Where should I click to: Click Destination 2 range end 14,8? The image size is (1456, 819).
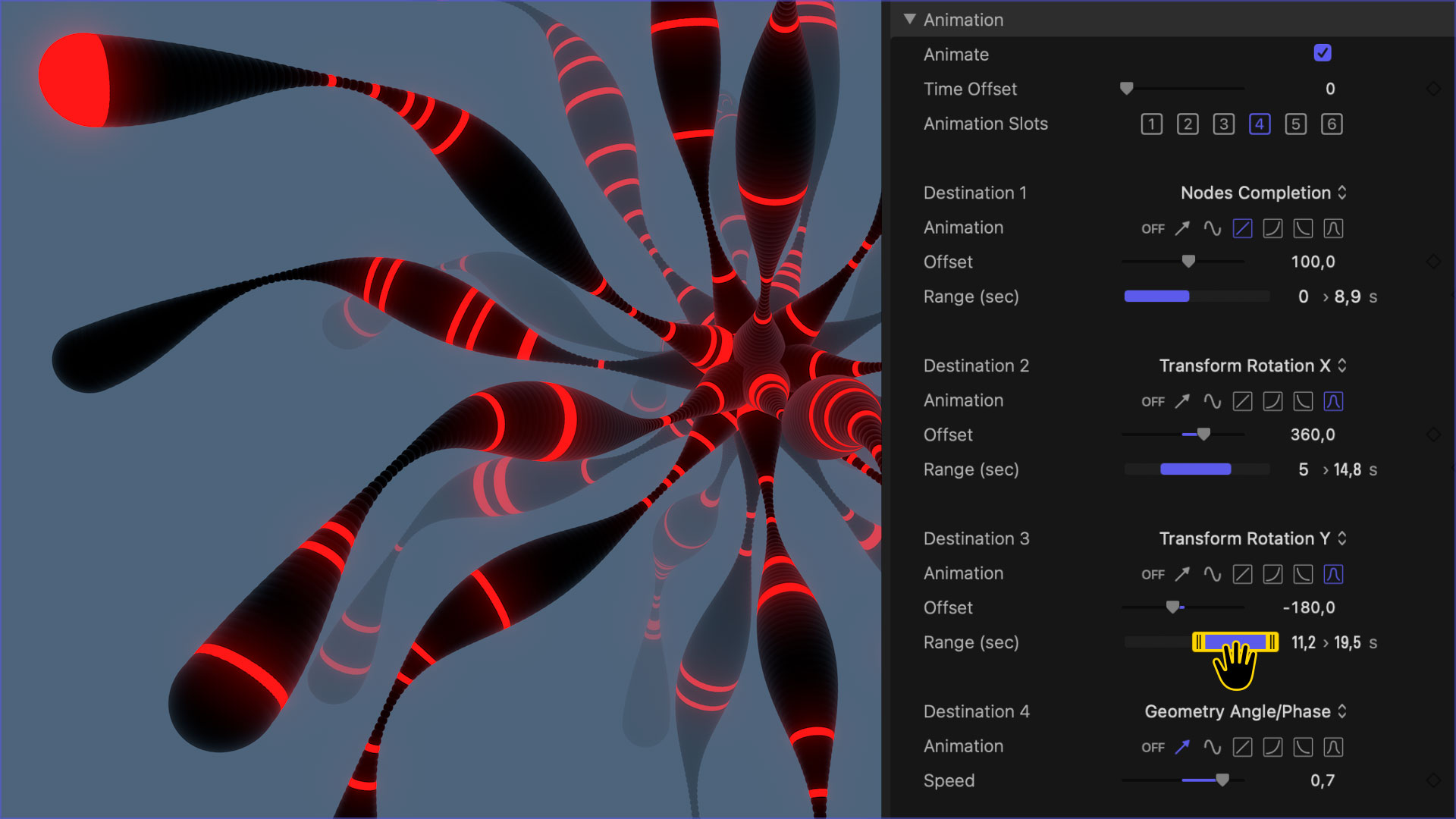coord(1347,469)
